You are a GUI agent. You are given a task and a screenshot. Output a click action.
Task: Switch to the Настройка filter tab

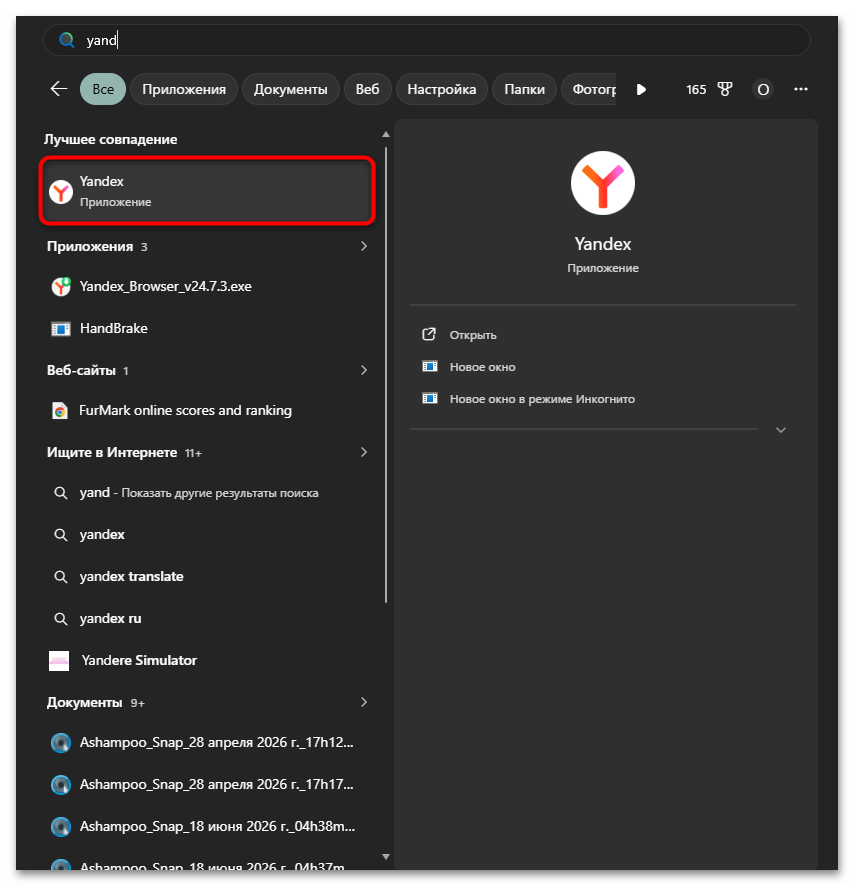click(x=441, y=89)
